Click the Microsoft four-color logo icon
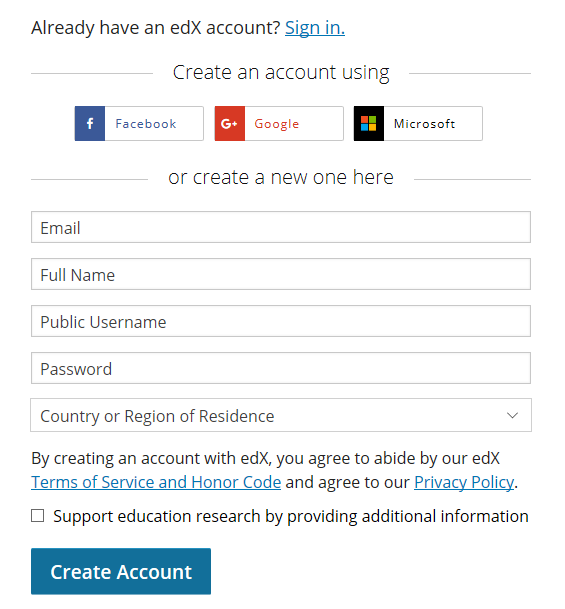Viewport: 565px width, 609px height. [369, 124]
